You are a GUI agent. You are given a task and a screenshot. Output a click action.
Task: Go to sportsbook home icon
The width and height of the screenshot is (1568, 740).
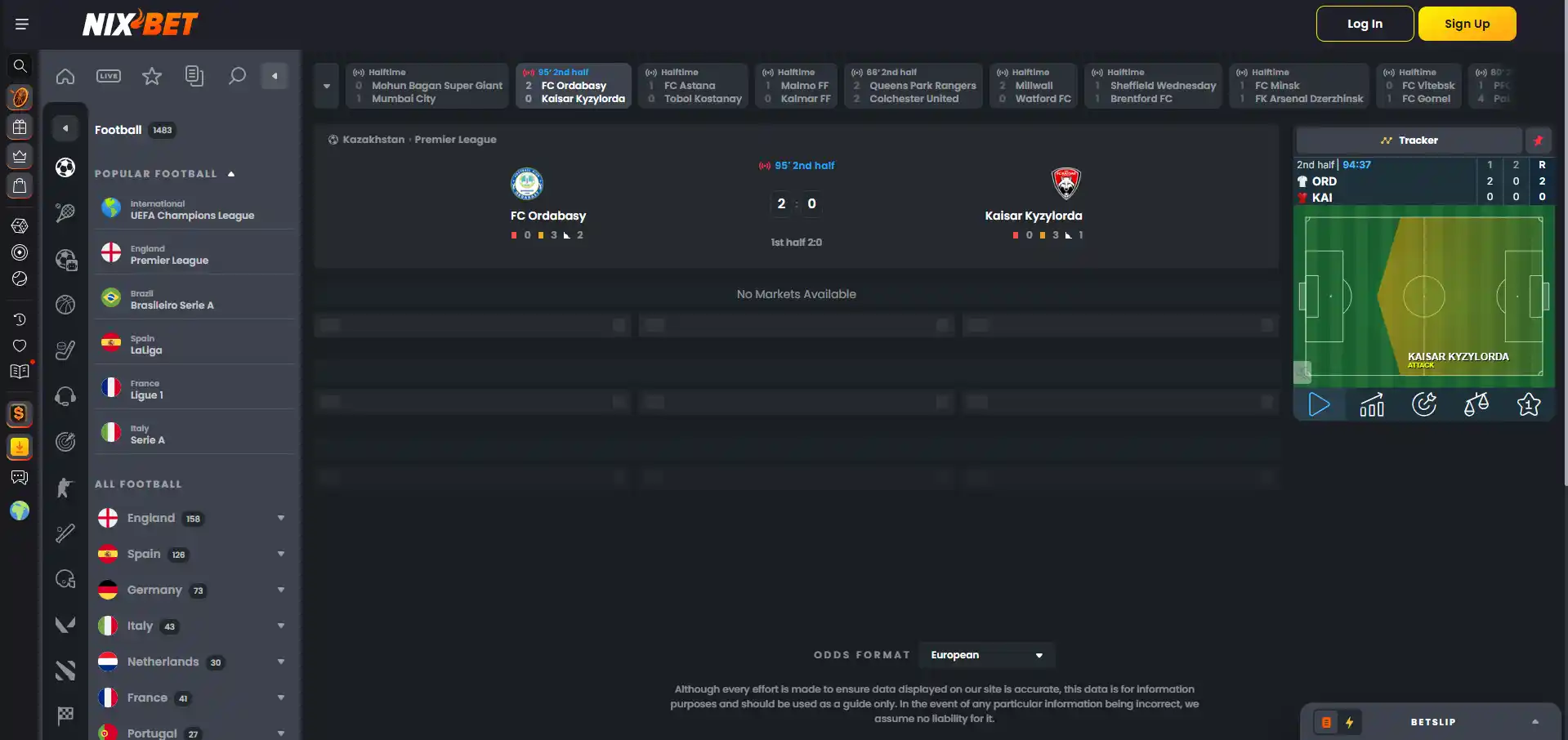pyautogui.click(x=65, y=76)
